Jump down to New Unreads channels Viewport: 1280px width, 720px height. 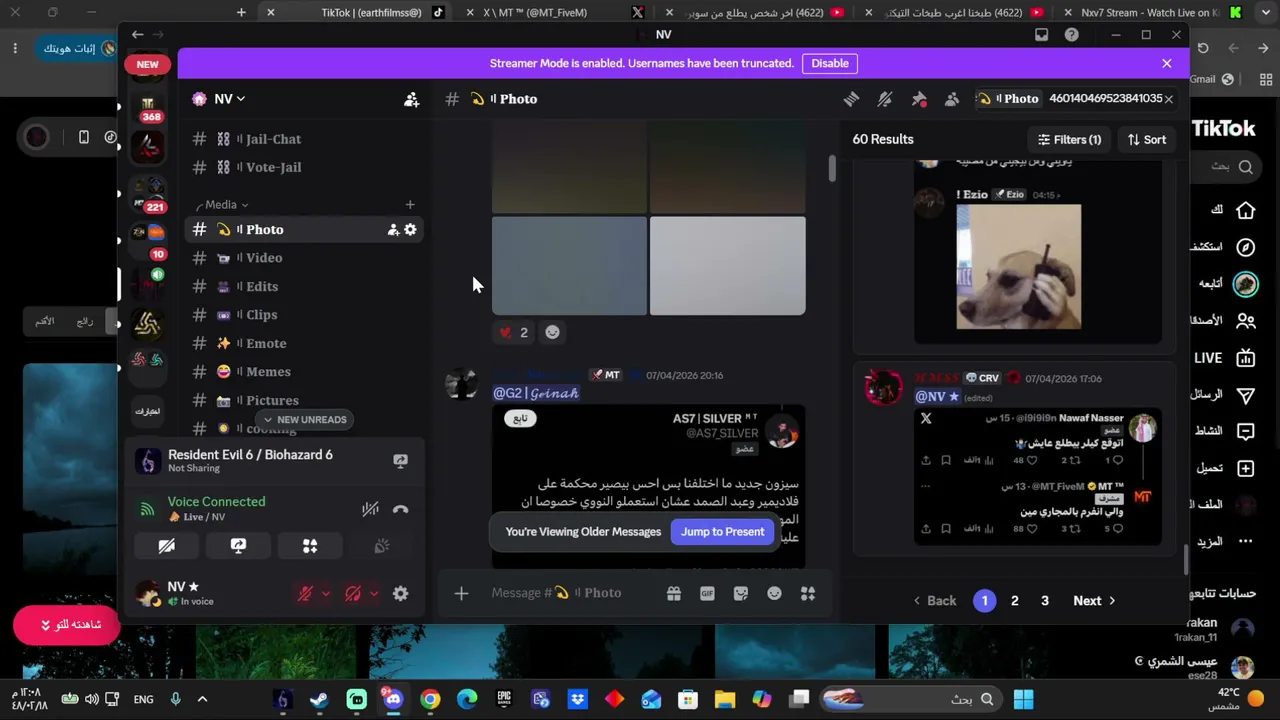pyautogui.click(x=305, y=420)
